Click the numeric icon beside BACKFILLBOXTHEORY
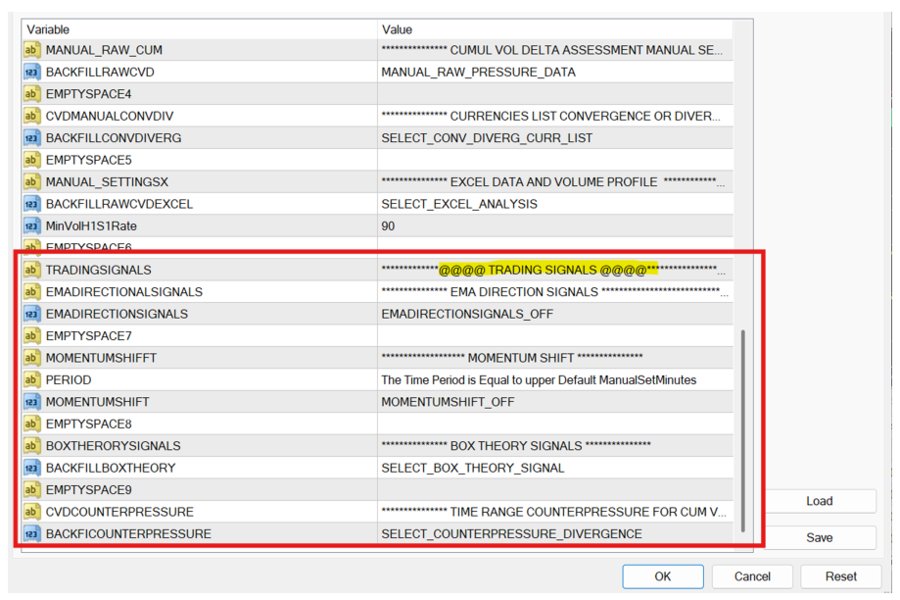 point(31,468)
